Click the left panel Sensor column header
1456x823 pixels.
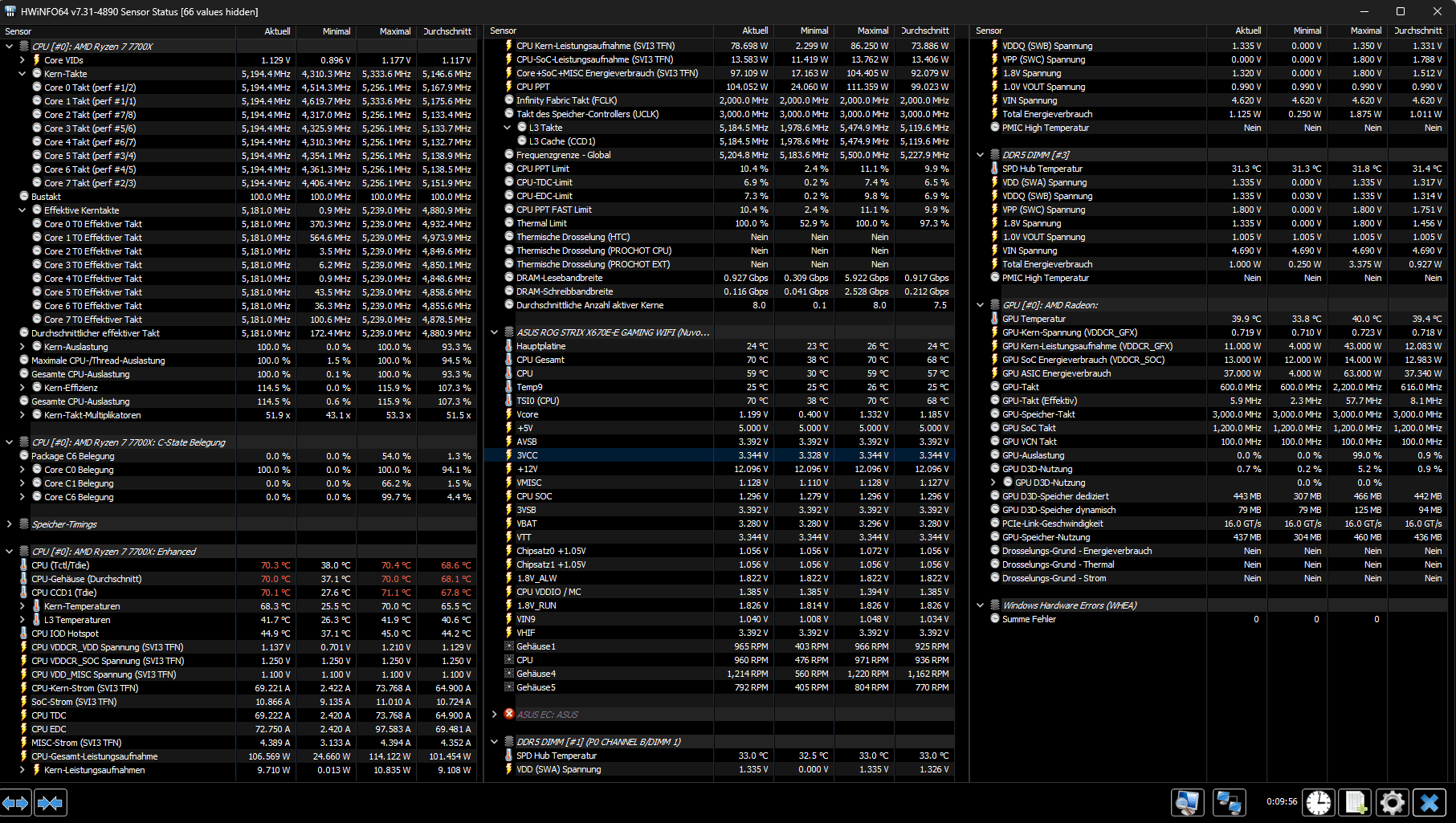point(118,31)
